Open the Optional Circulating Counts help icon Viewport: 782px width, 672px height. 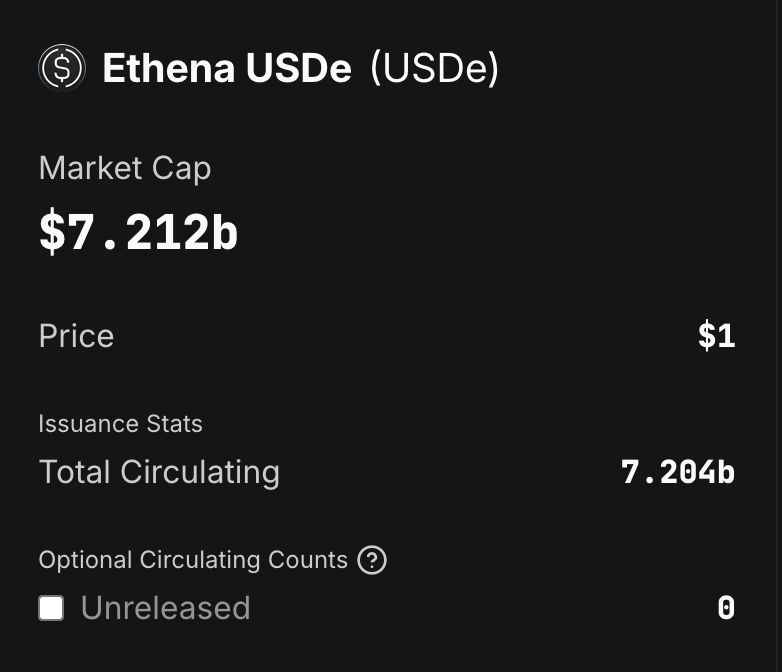point(372,560)
